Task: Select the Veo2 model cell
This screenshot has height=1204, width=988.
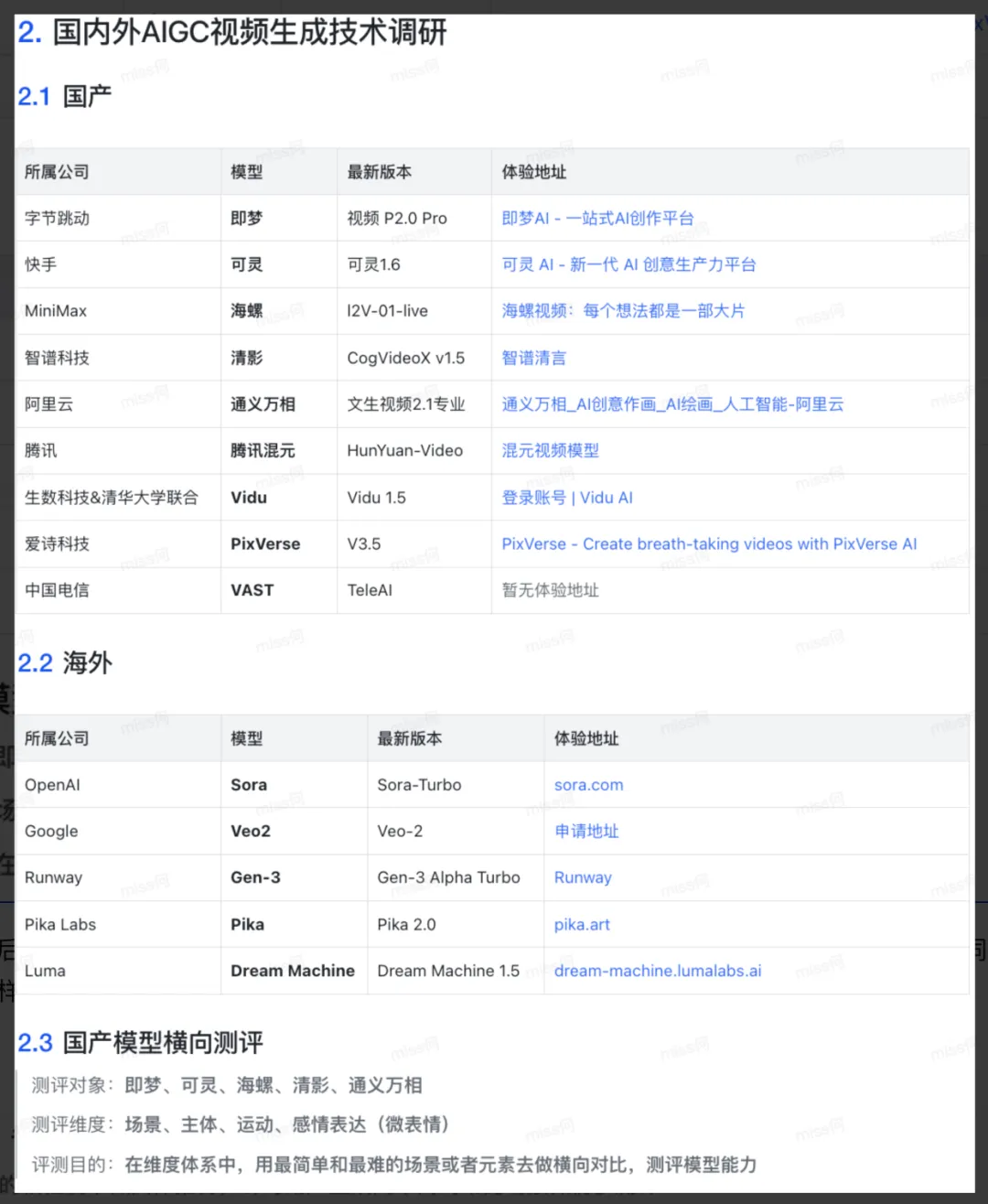Action: click(295, 831)
